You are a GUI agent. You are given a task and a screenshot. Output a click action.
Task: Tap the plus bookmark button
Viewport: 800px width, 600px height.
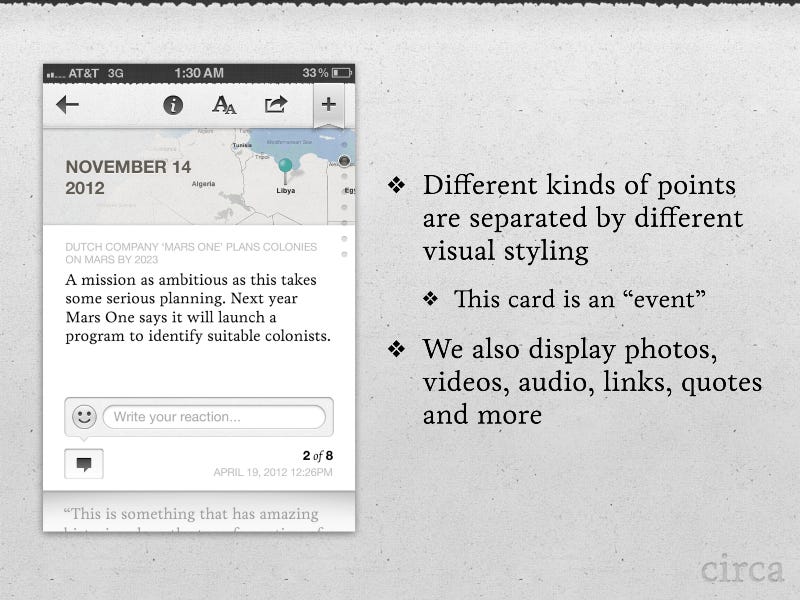pos(329,104)
